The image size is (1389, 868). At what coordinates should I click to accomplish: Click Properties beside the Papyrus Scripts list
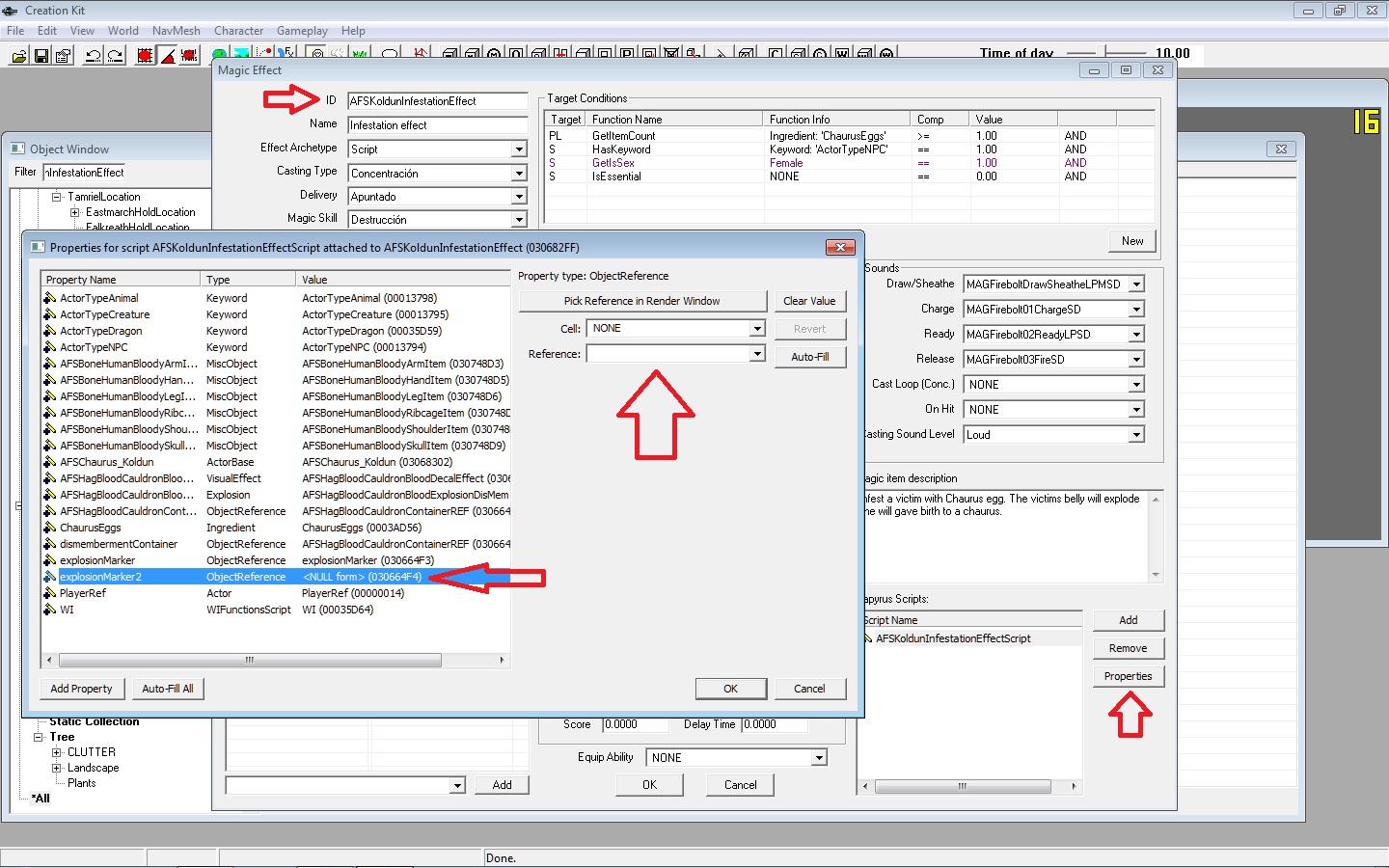(1129, 676)
